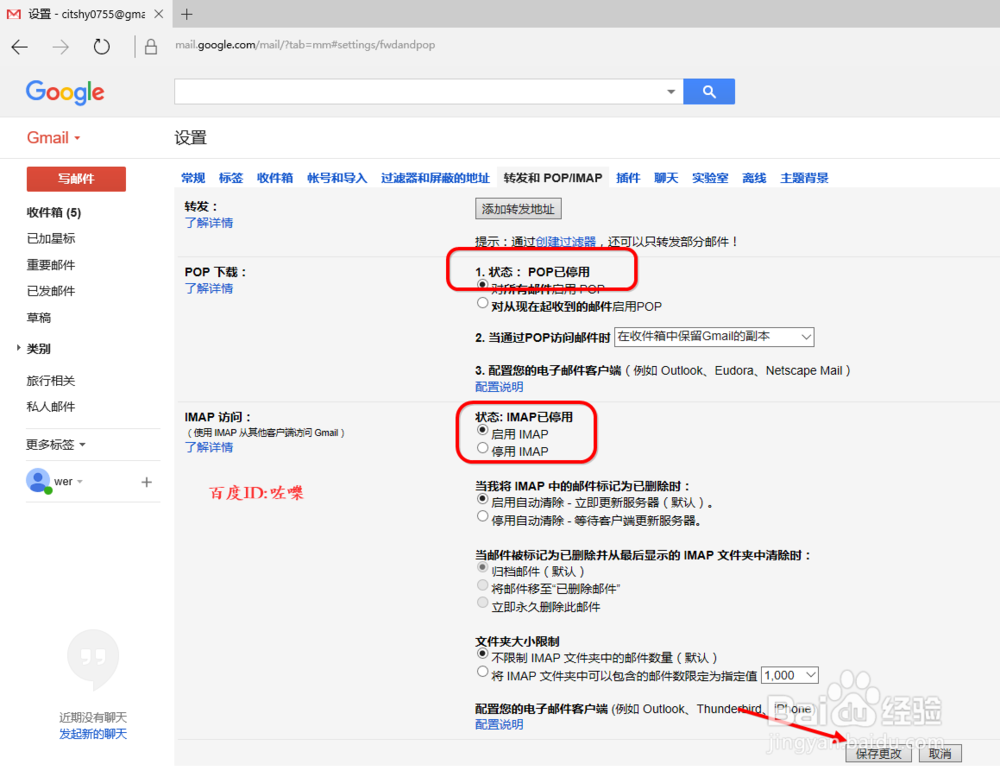Image resolution: width=1000 pixels, height=777 pixels.
Task: Click the hangouts quote bubble icon
Action: (93, 658)
